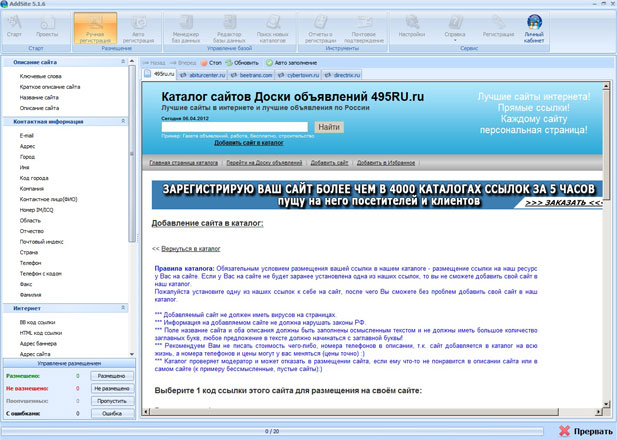Viewport: 617px width, 440px height.
Task: Switch to the directrix.ru tab
Action: [342, 75]
